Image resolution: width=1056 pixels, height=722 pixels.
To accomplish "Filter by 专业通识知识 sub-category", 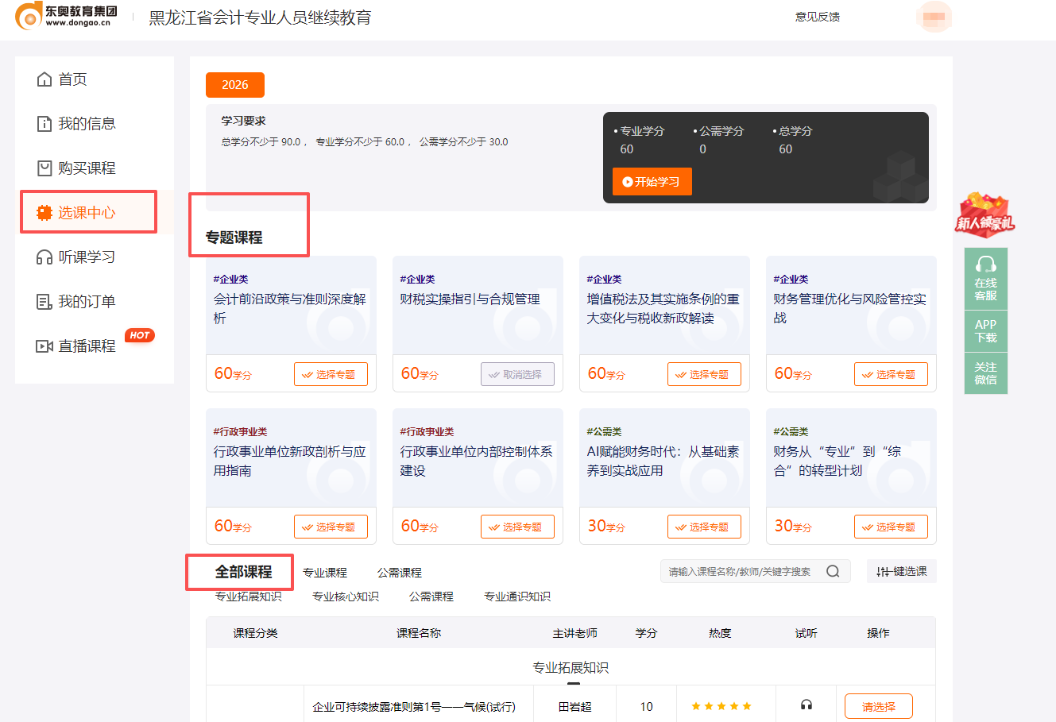I will click(x=517, y=597).
